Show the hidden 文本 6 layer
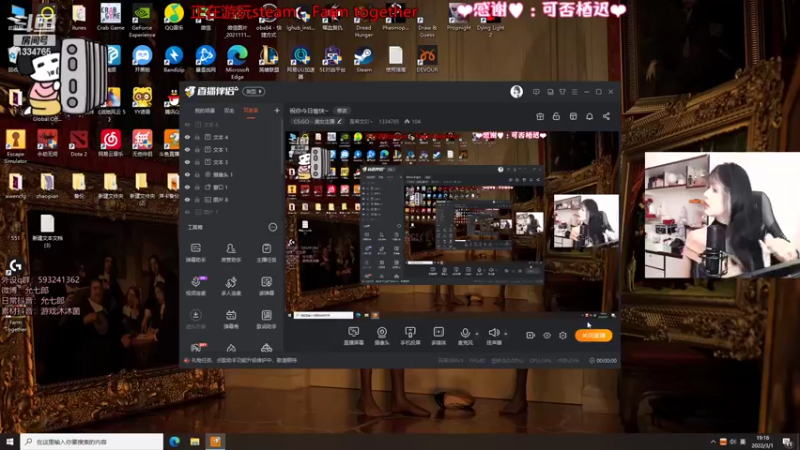The width and height of the screenshot is (800, 450). [187, 124]
